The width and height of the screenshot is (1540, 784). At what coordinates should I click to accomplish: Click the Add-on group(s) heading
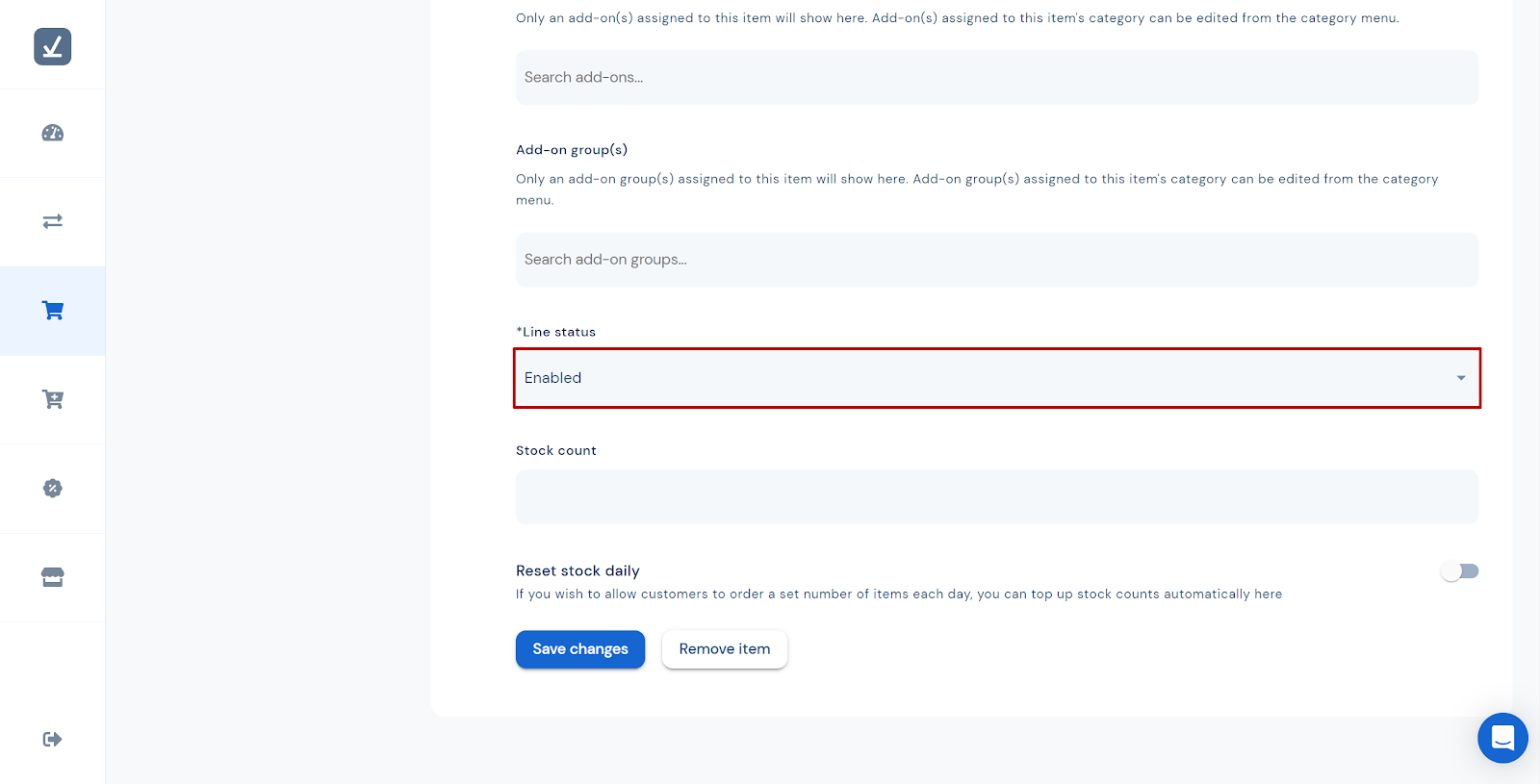pos(572,150)
